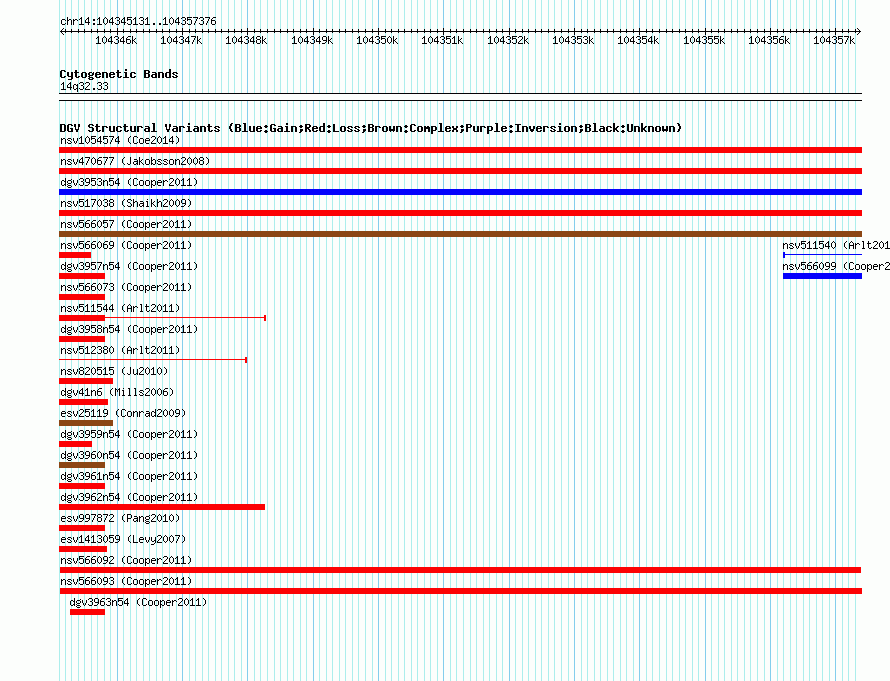Click the Cytogenetic Bands track title

(x=119, y=74)
